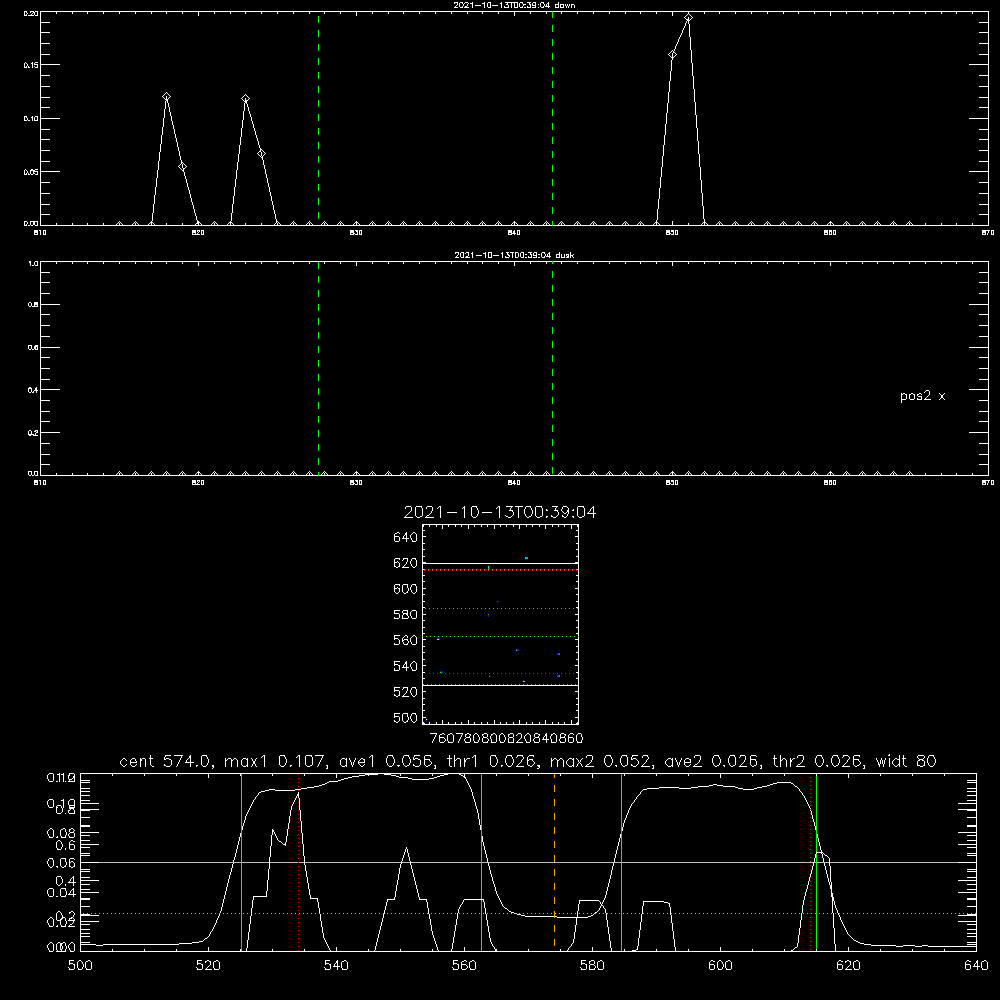This screenshot has height=1000, width=1000.
Task: Click the '580' x-axis label of bottom plot
Action: point(592,966)
